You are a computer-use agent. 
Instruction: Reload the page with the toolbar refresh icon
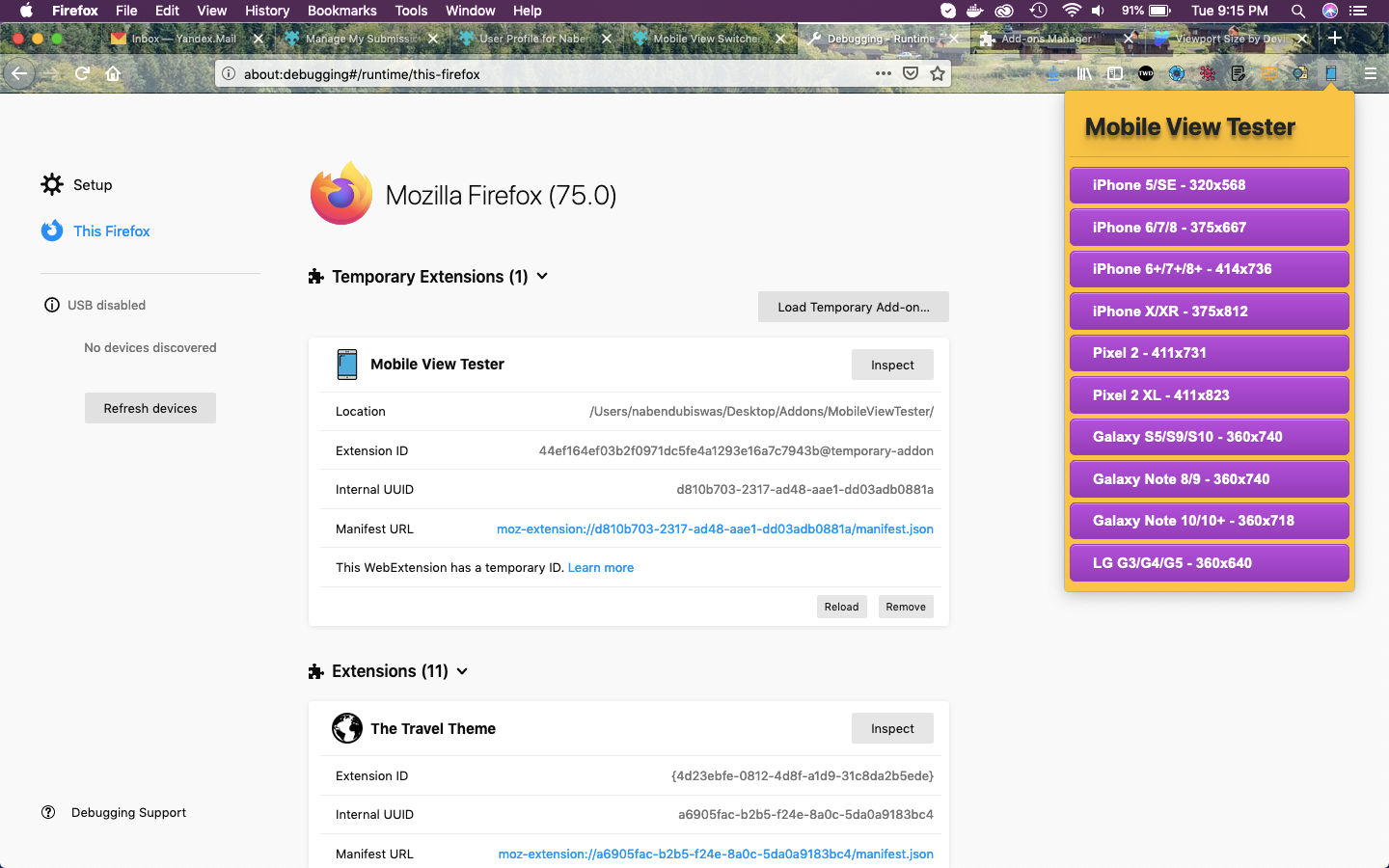click(x=82, y=73)
